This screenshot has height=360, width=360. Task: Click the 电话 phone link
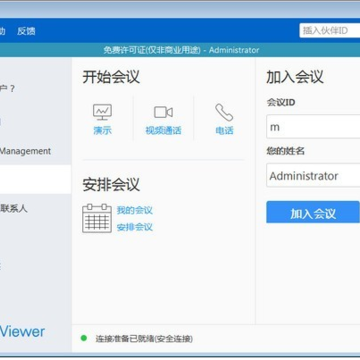point(224,130)
